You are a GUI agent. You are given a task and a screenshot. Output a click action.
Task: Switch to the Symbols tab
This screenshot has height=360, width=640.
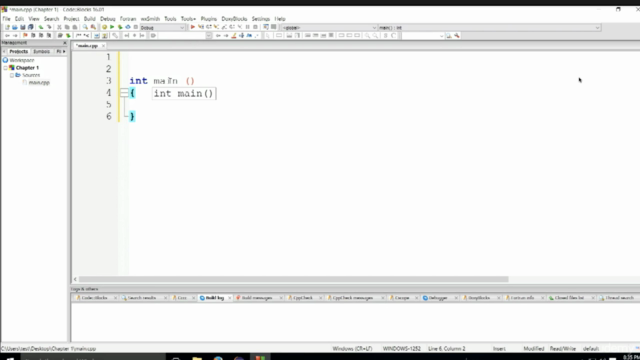(x=42, y=51)
